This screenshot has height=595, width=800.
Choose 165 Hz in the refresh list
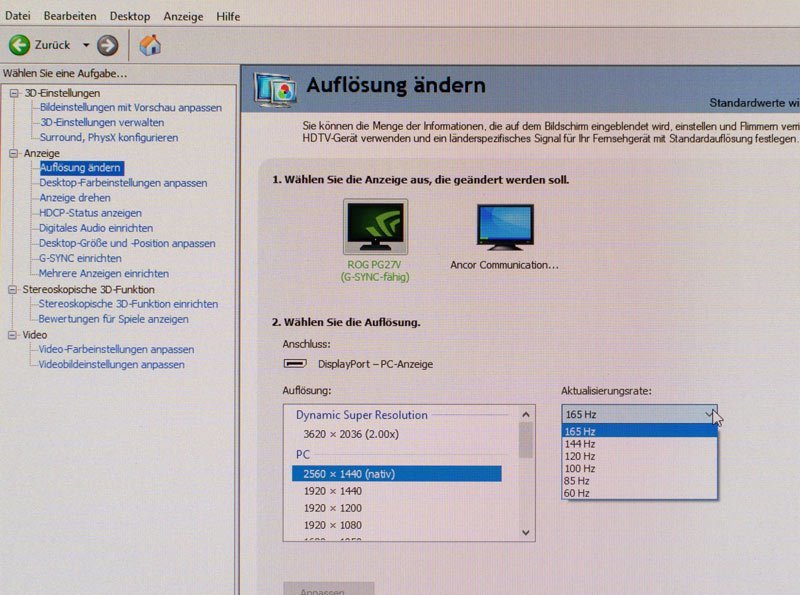coord(639,431)
